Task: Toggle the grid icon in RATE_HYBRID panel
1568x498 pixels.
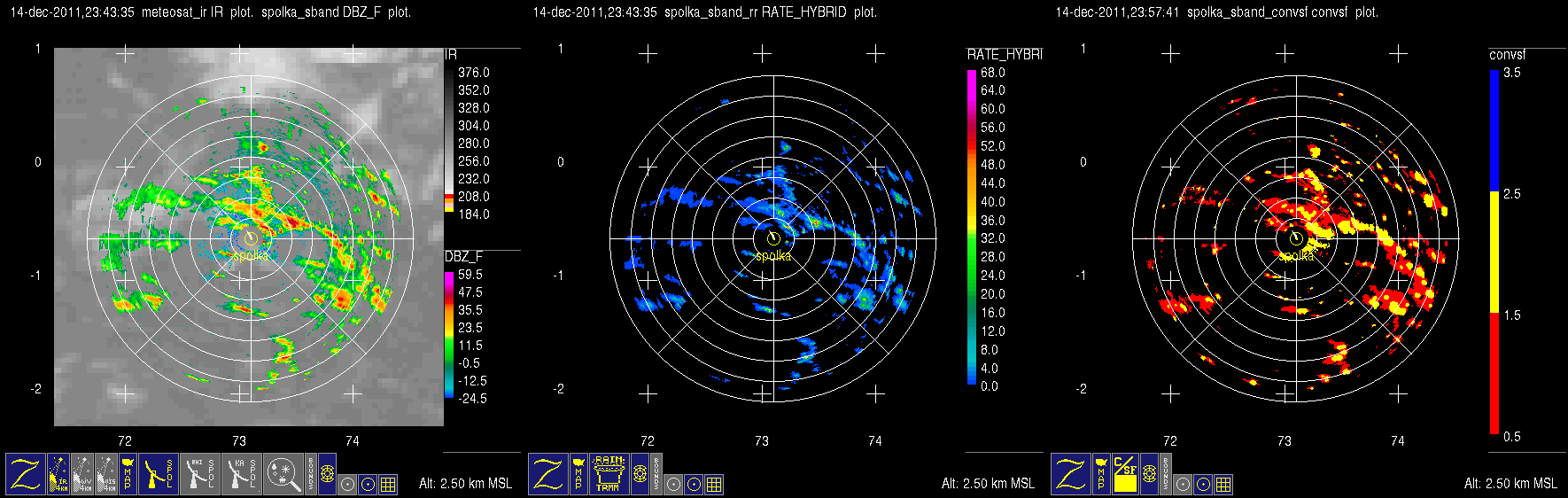Action: coord(714,485)
